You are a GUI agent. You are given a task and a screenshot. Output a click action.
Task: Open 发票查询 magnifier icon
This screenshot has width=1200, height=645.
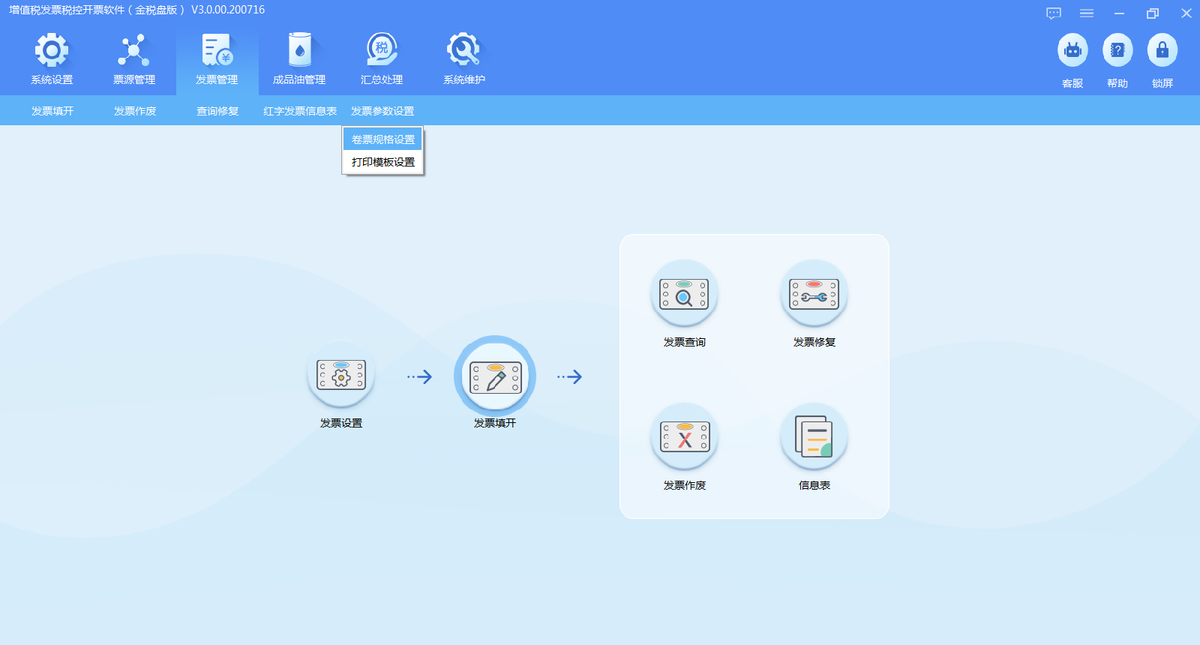(x=685, y=294)
